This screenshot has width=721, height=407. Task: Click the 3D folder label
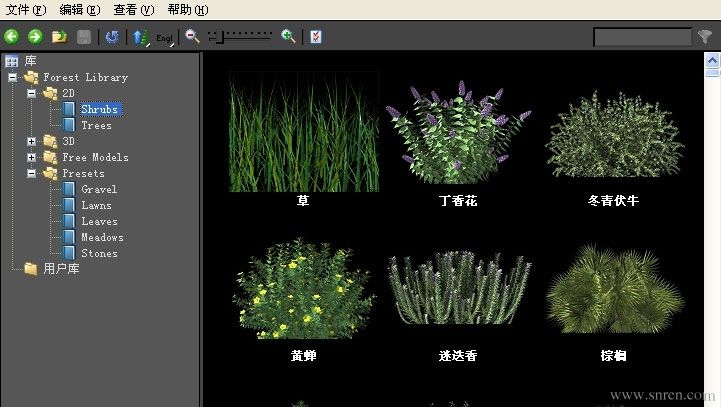(69, 141)
